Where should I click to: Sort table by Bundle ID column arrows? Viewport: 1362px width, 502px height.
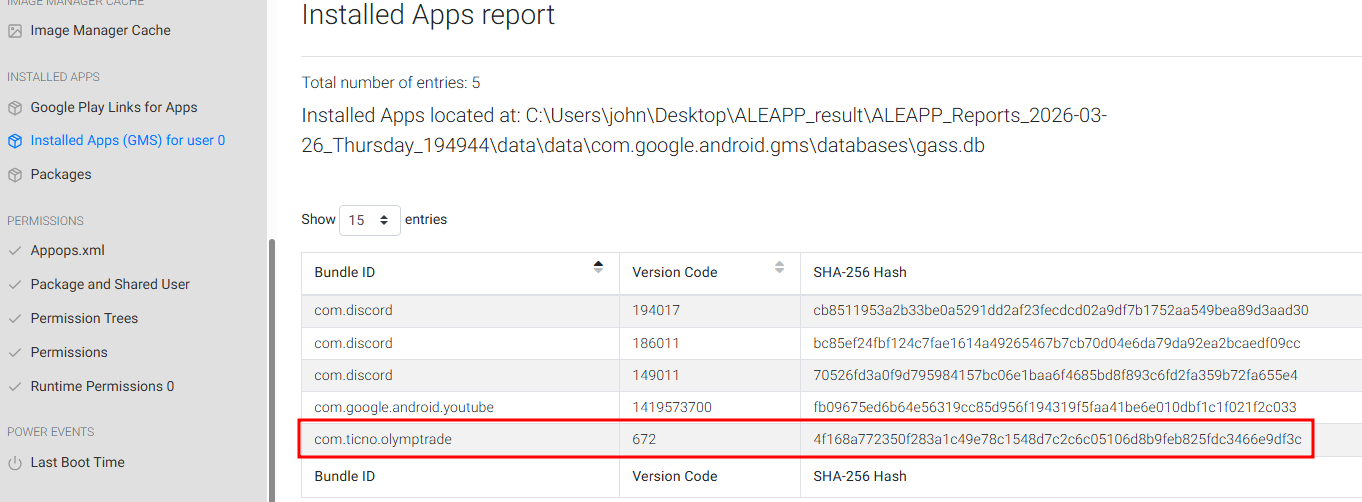(598, 267)
